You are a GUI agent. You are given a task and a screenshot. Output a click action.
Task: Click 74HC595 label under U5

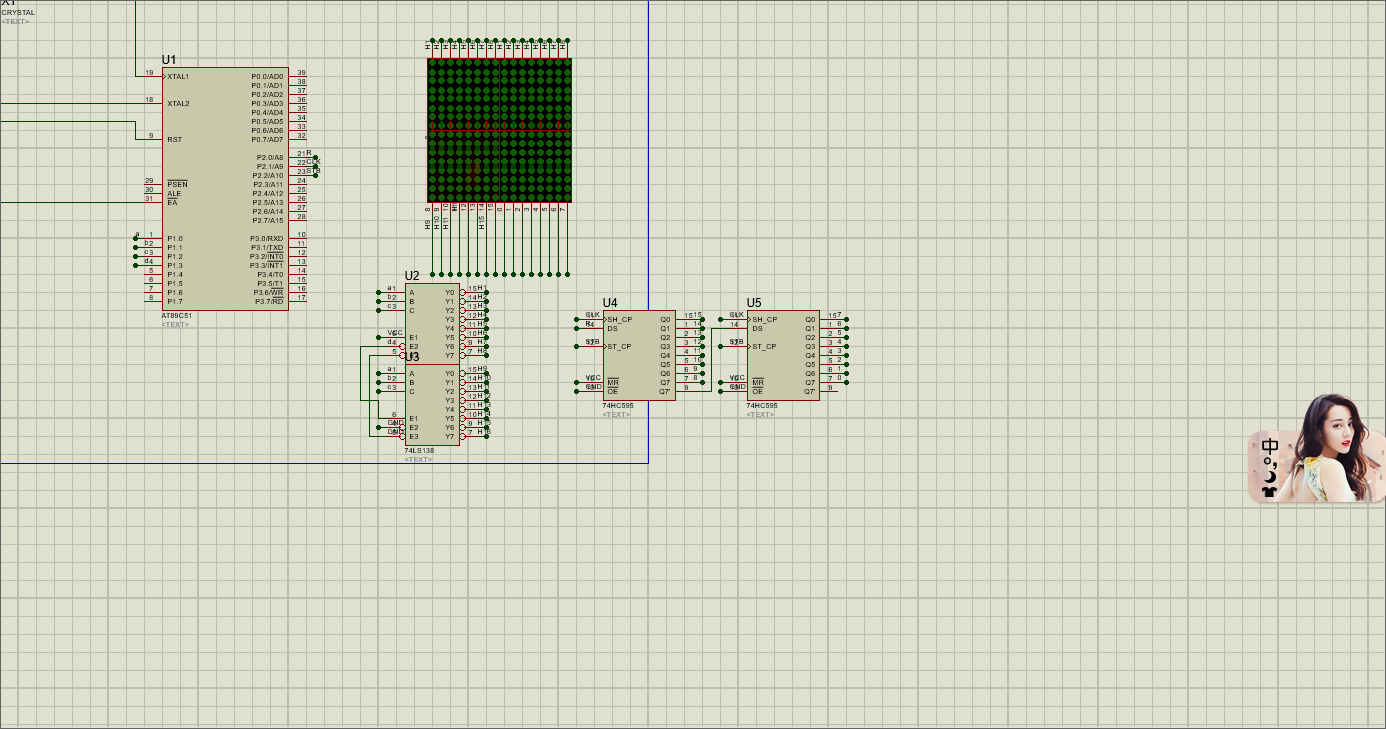(x=762, y=406)
